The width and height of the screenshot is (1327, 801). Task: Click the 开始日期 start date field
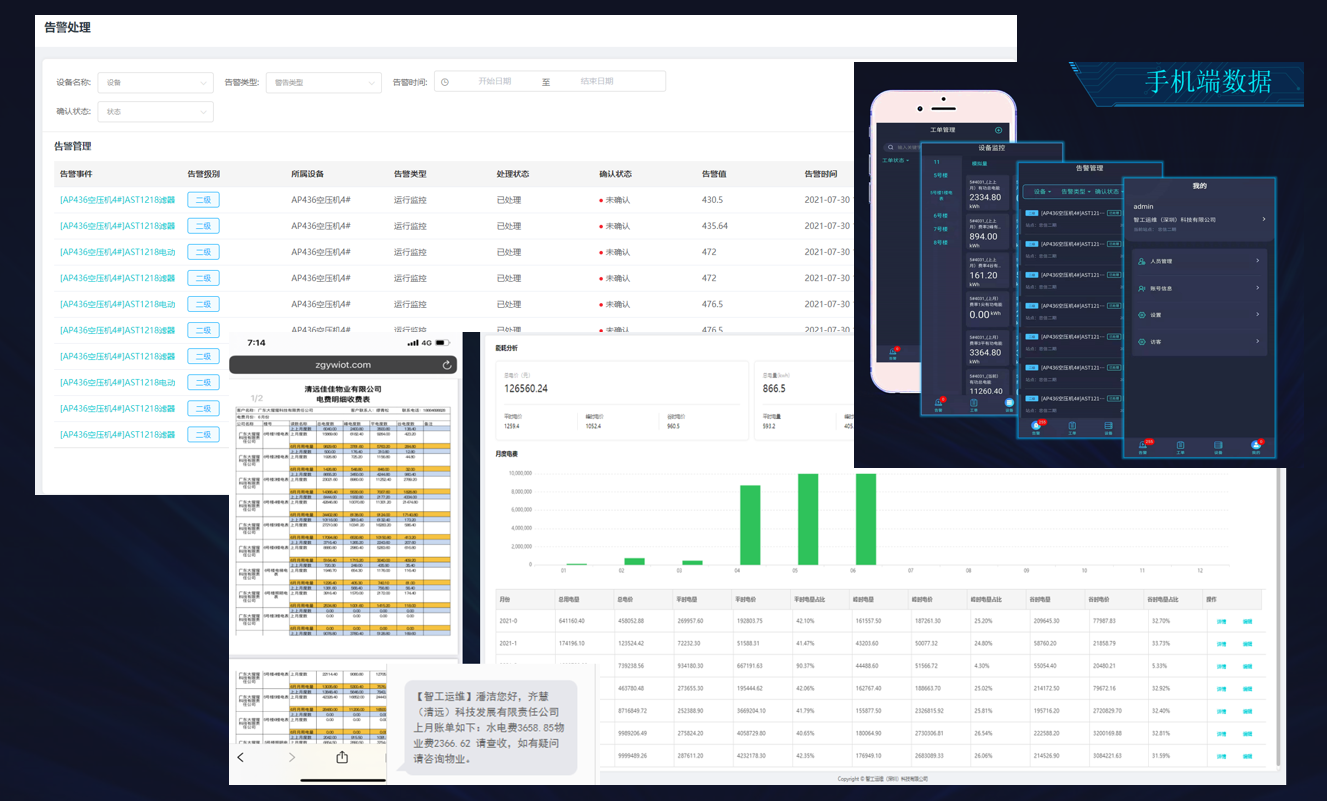tap(494, 82)
